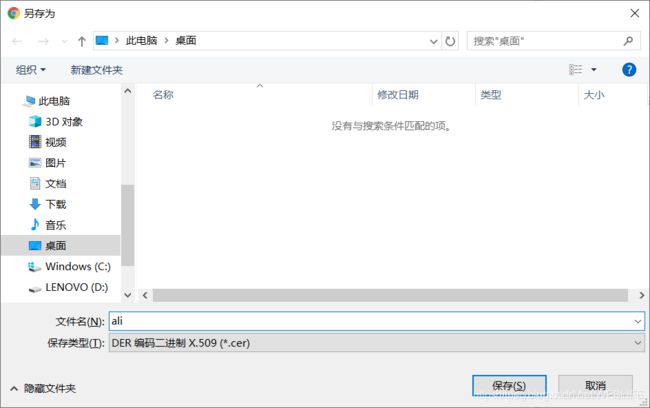Sort by the 类型 column header

click(491, 95)
